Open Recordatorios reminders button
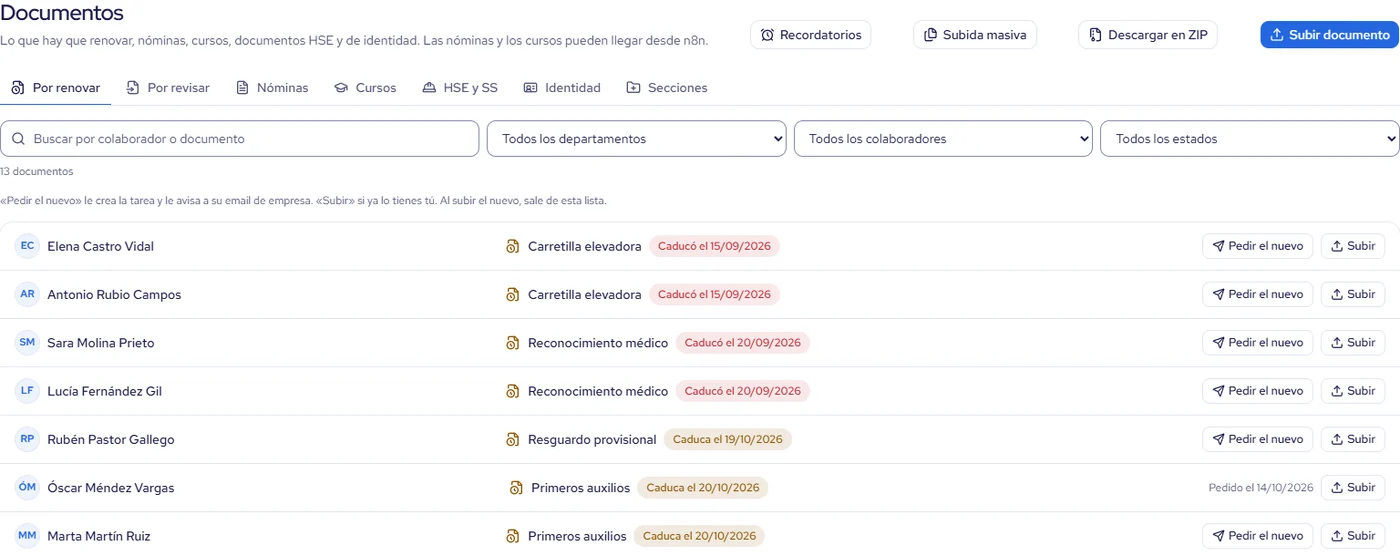 (811, 35)
